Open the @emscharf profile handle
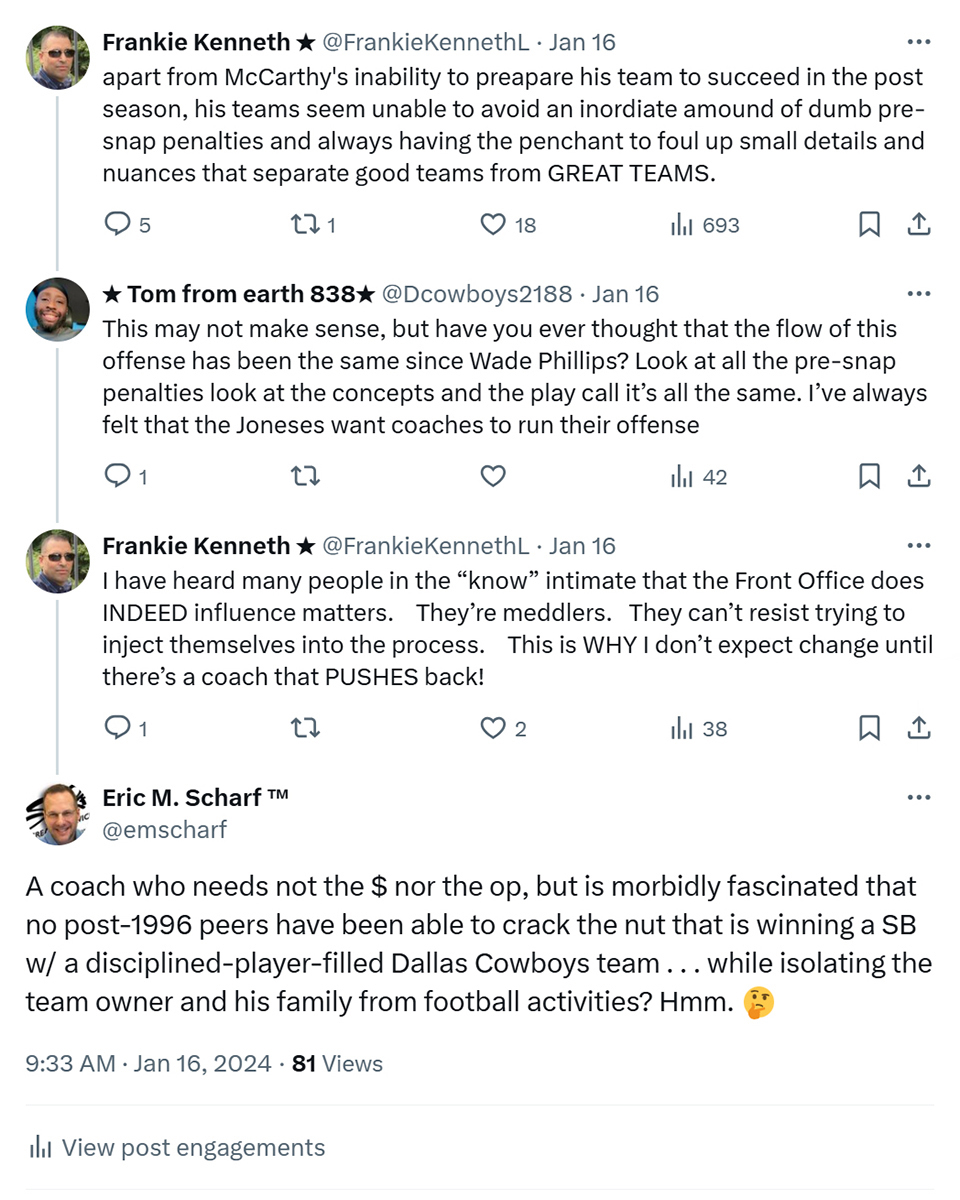This screenshot has height=1200, width=960. [x=165, y=829]
